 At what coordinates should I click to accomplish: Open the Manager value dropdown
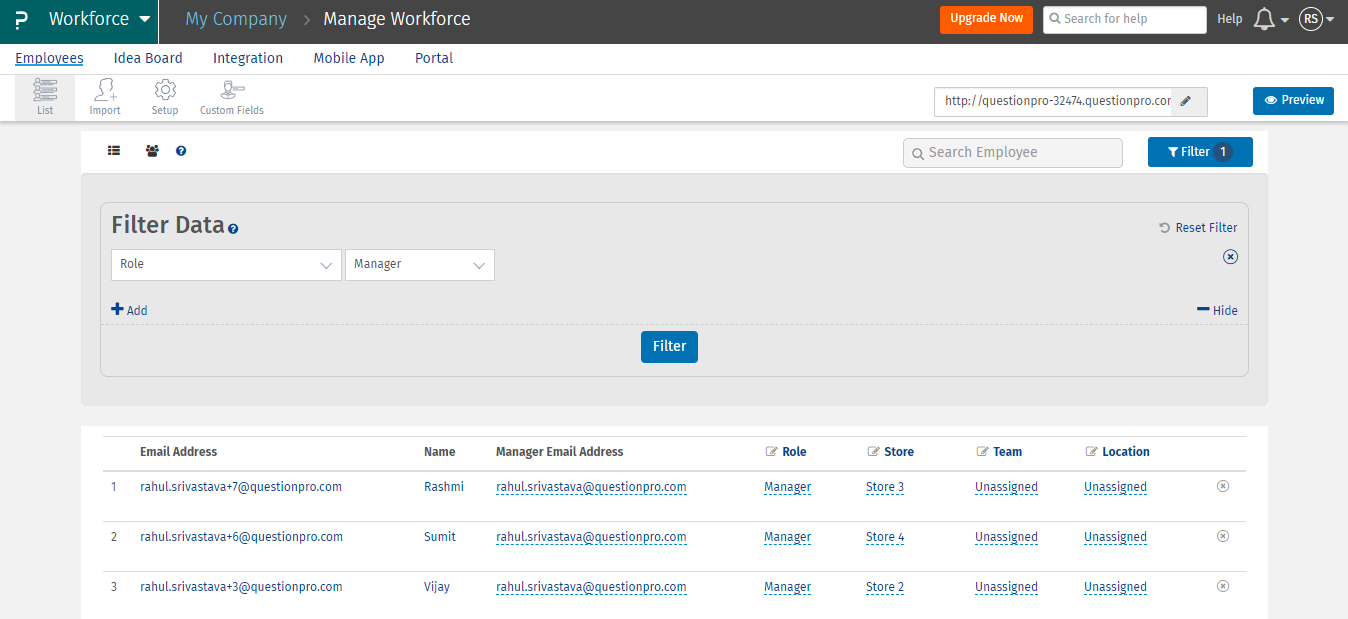point(419,265)
